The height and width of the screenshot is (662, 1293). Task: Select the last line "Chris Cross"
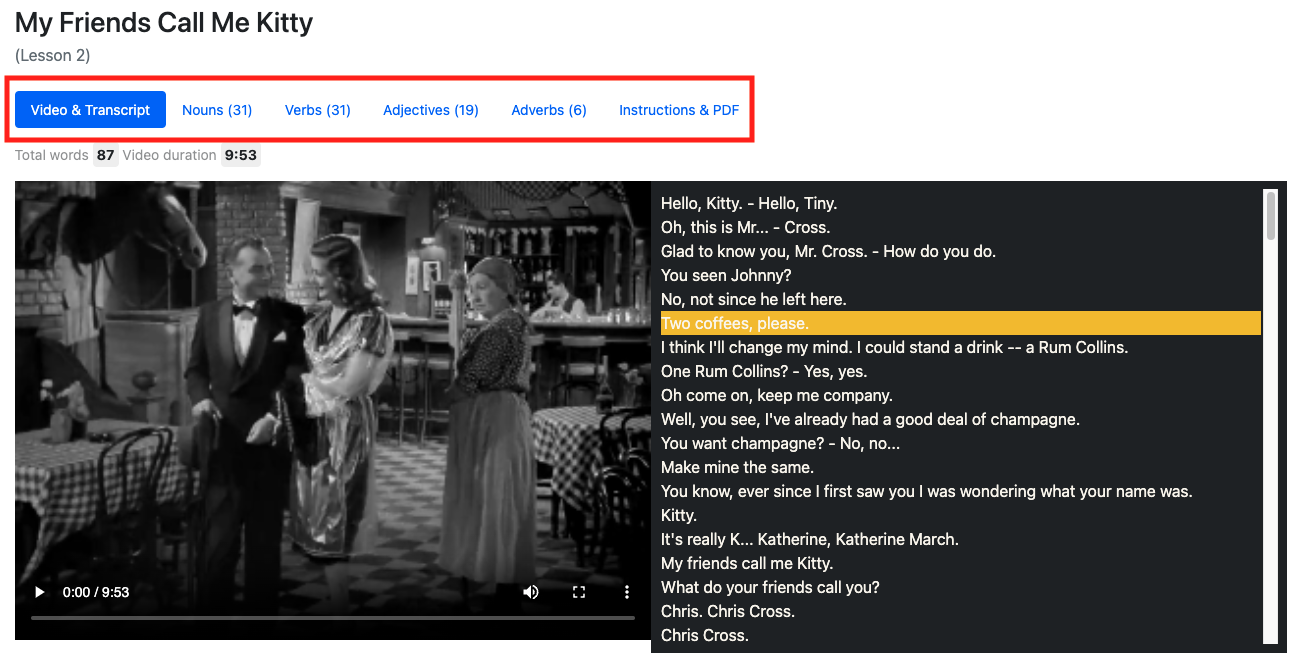[x=704, y=635]
